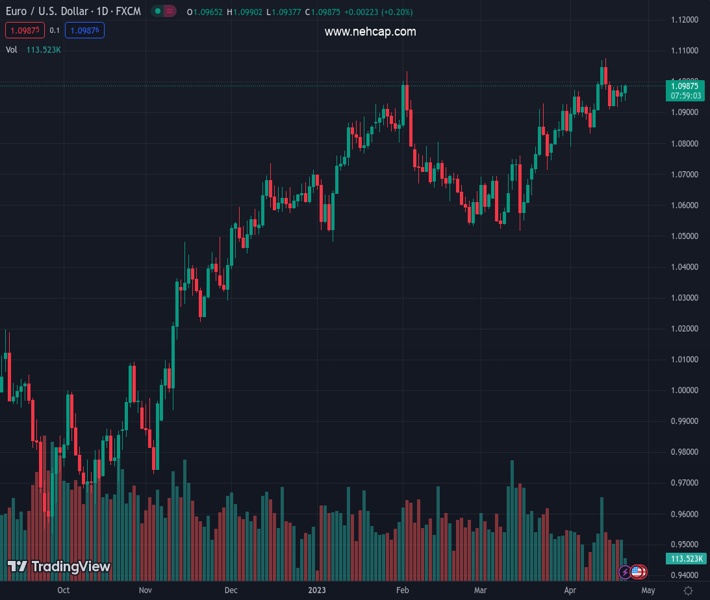Click the Nov label on time axis
Screen dimensions: 710x600
pyautogui.click(x=146, y=590)
